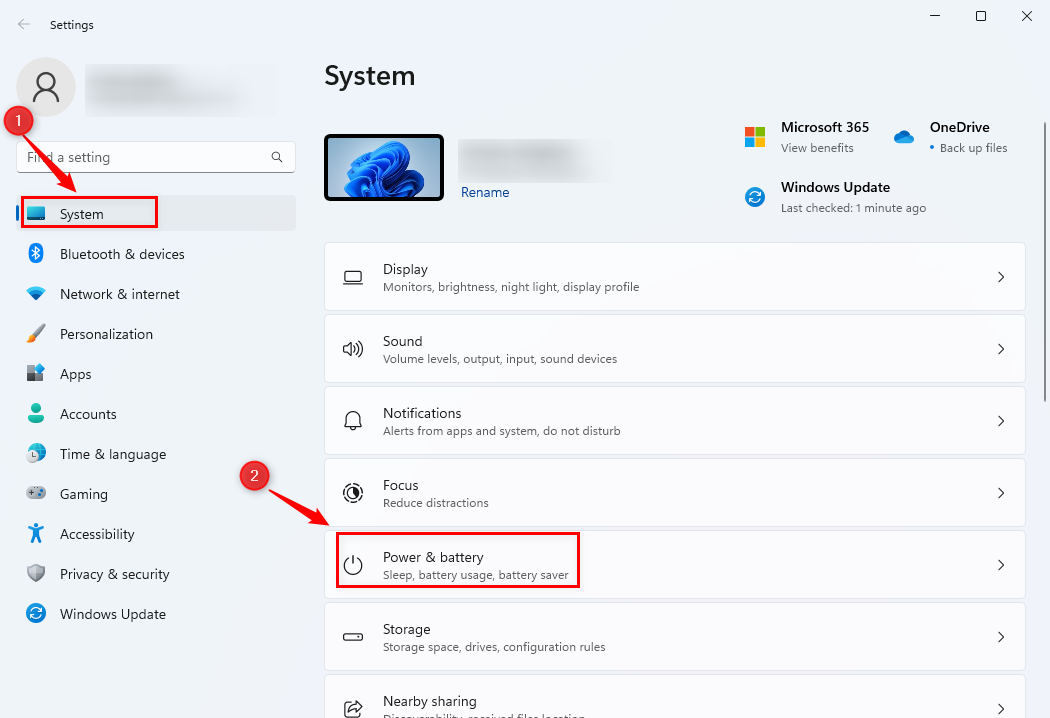1050x718 pixels.
Task: Click the Accounts person icon in sidebar
Action: 36,413
